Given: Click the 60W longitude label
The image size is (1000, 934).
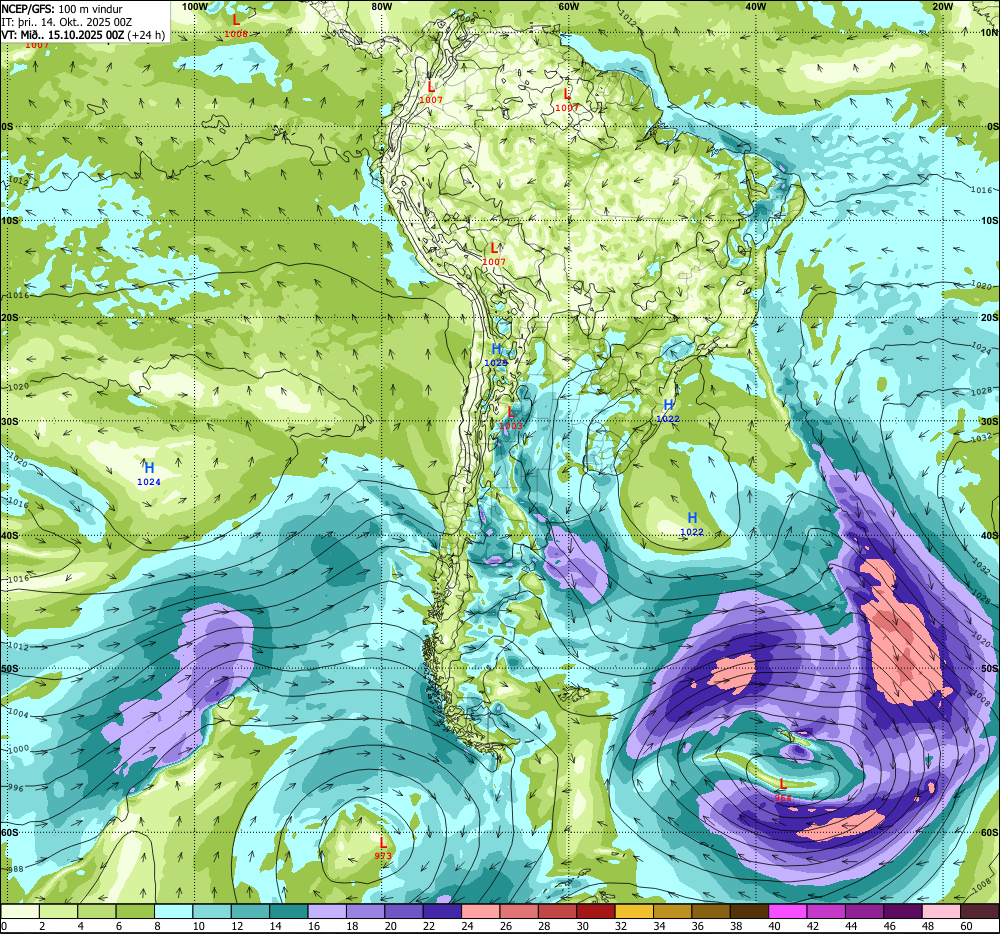Looking at the screenshot, I should (569, 6).
